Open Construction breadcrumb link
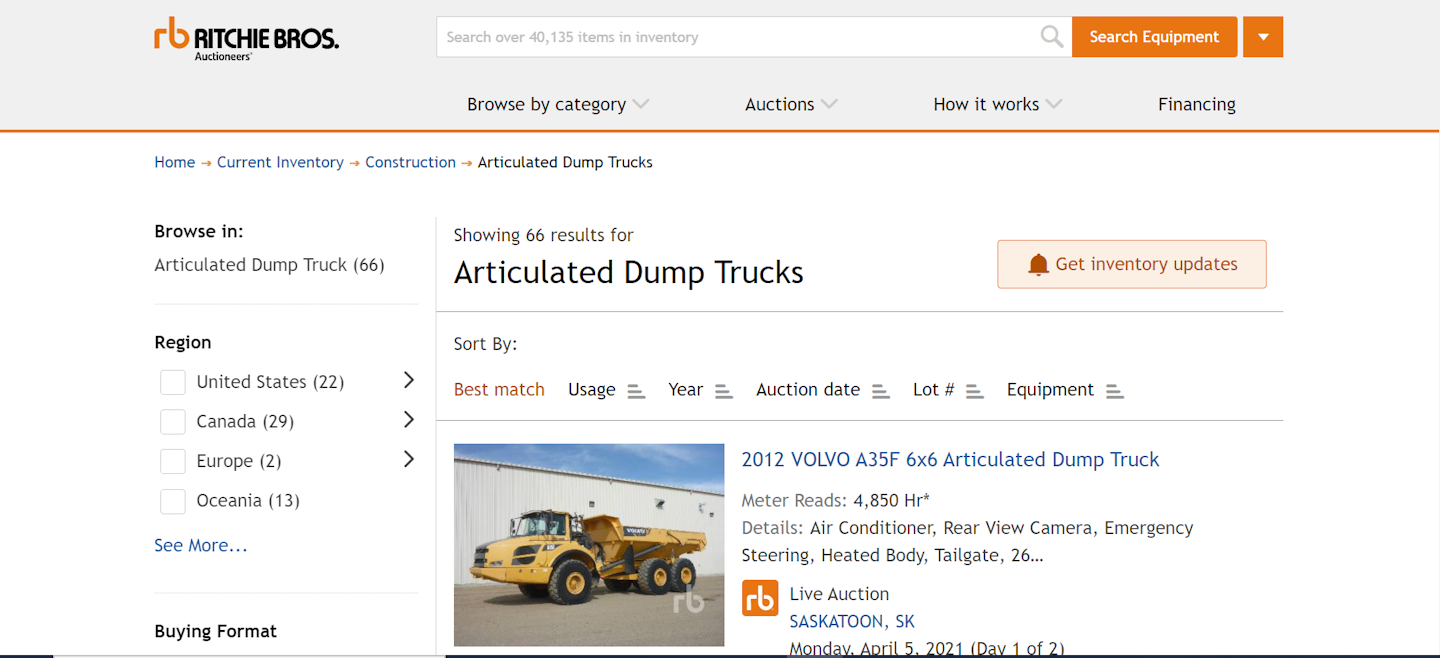The width and height of the screenshot is (1440, 658). pos(410,162)
